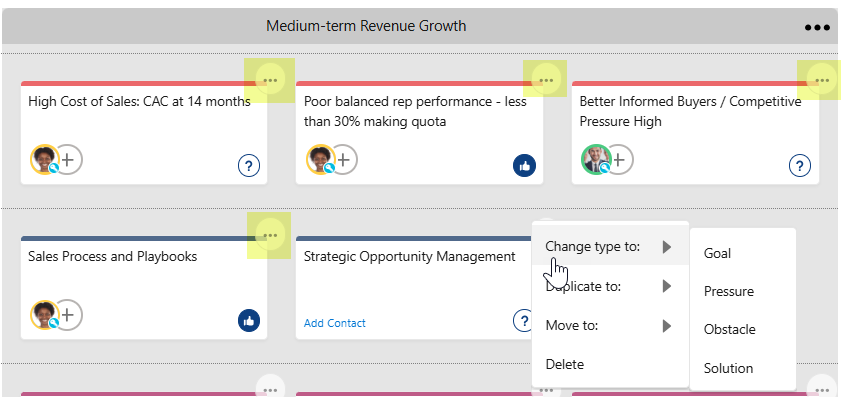The width and height of the screenshot is (846, 397).
Task: Choose Goal in the type submenu
Action: [x=717, y=254]
